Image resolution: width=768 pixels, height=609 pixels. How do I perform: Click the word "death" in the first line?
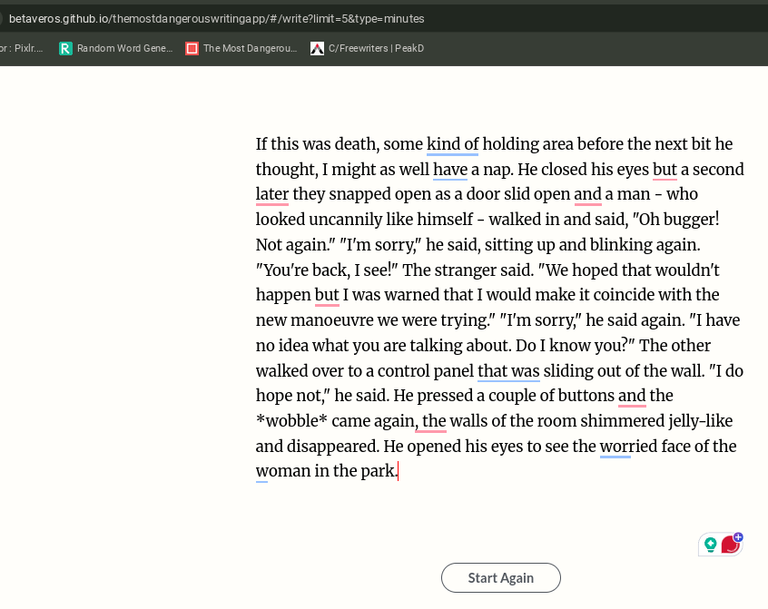click(x=355, y=144)
